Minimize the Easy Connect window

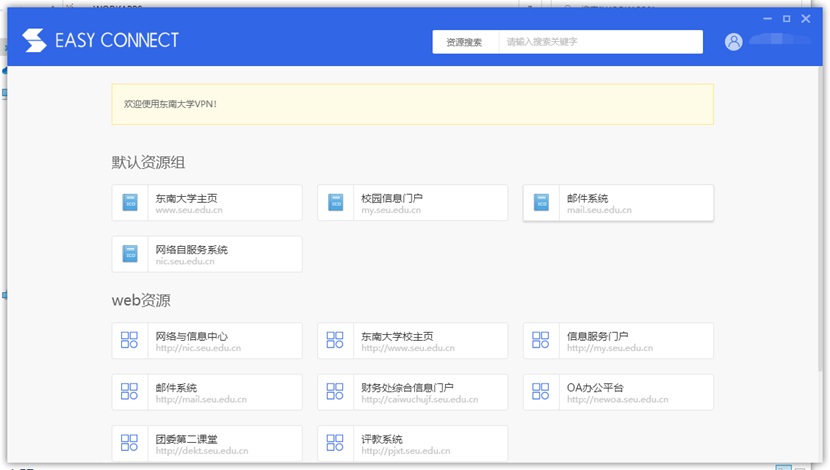767,19
